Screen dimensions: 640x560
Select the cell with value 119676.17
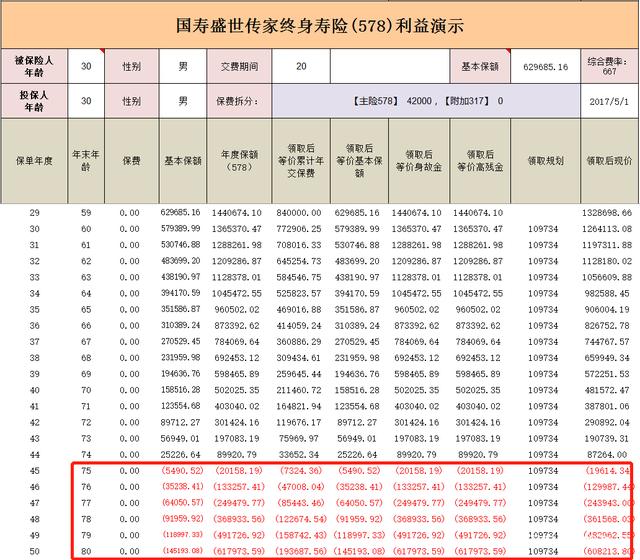click(299, 422)
